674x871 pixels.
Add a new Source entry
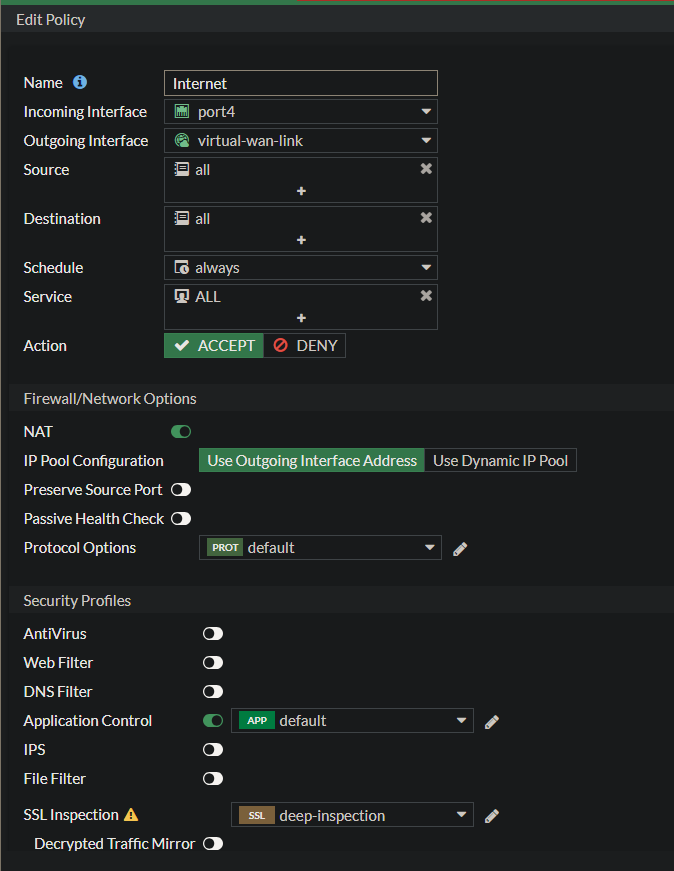click(x=301, y=191)
